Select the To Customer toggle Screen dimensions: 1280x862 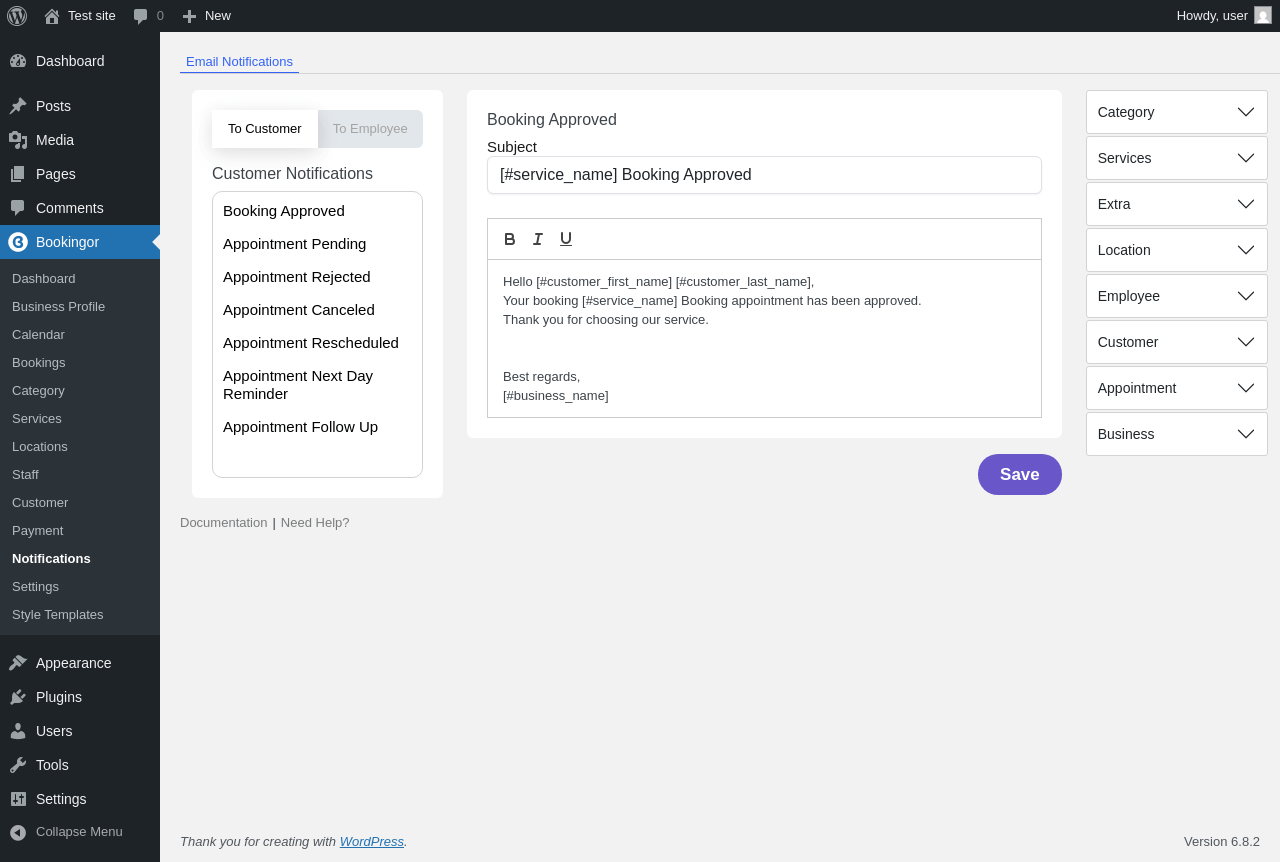coord(265,129)
